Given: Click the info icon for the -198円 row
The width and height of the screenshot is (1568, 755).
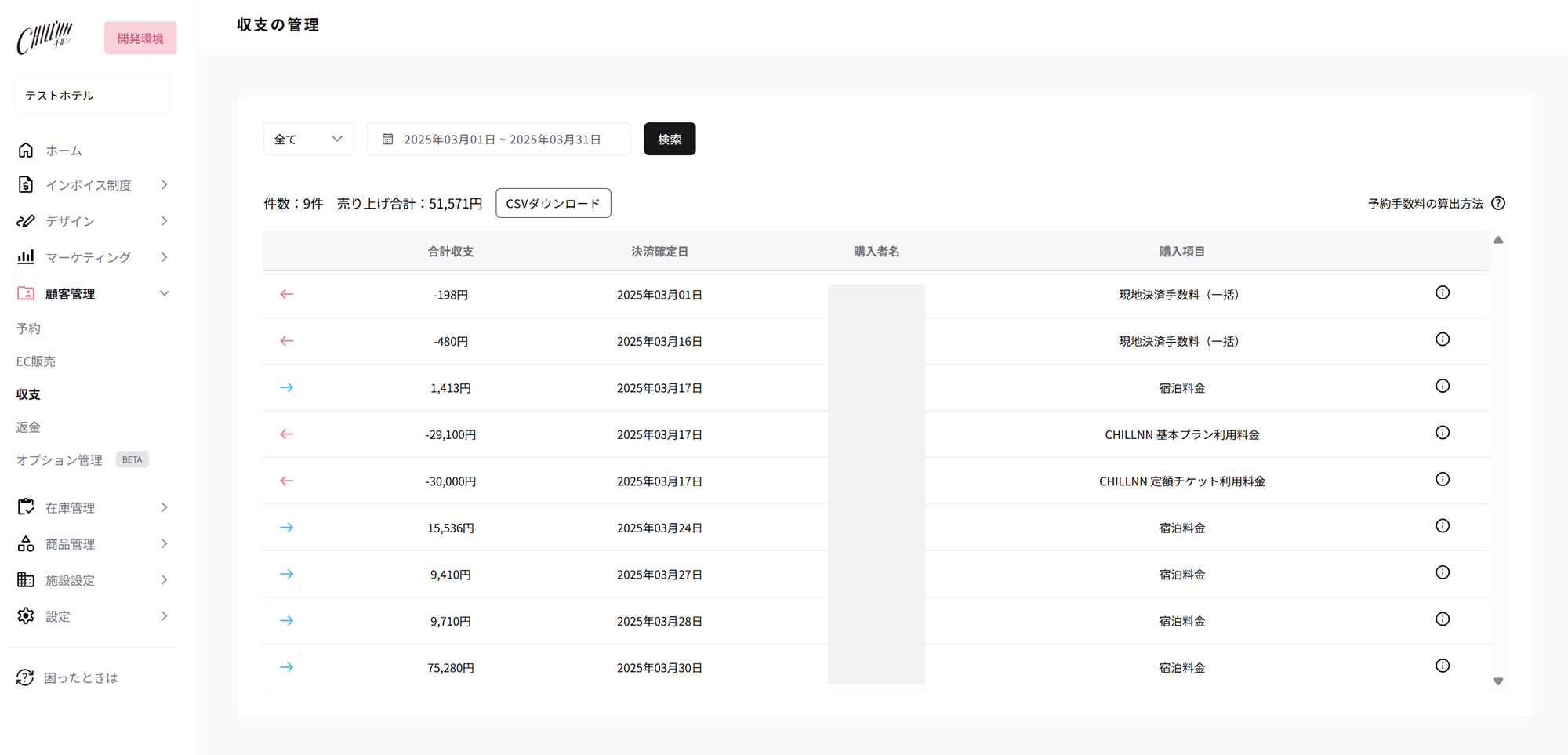Looking at the screenshot, I should [x=1442, y=293].
